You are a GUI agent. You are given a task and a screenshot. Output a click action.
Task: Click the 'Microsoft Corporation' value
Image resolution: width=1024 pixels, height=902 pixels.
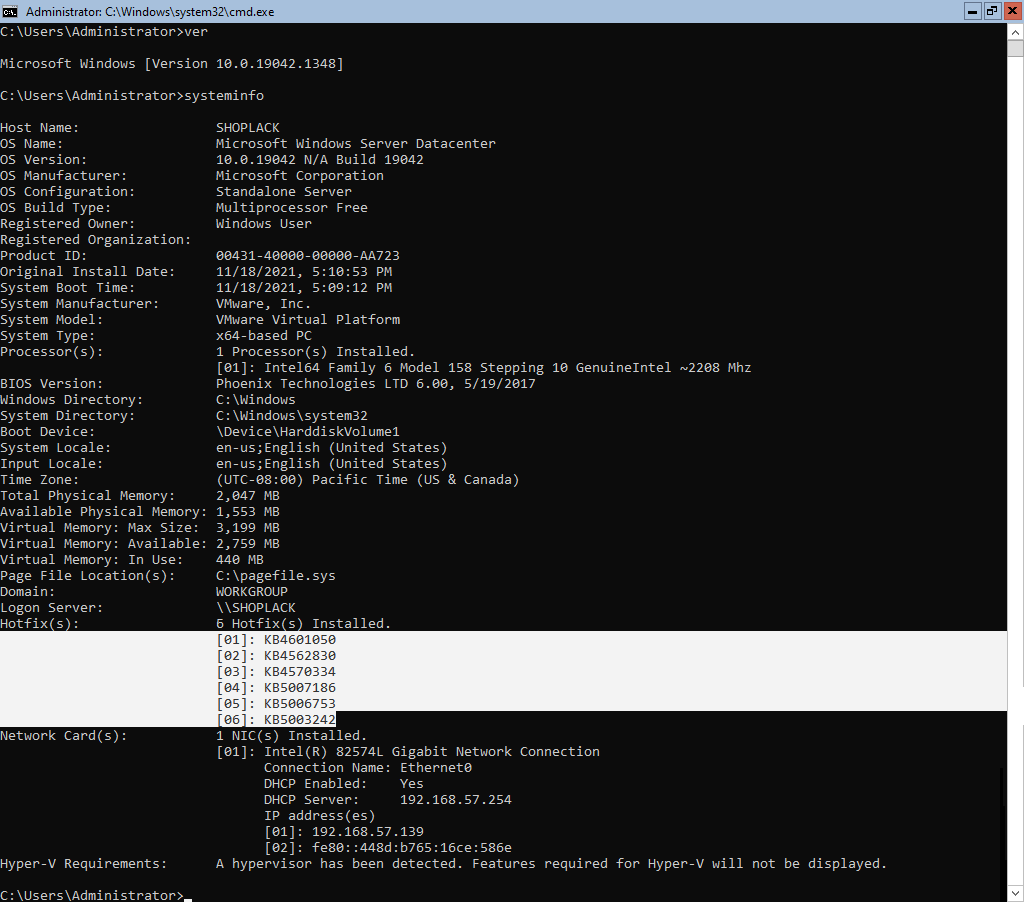pyautogui.click(x=300, y=176)
